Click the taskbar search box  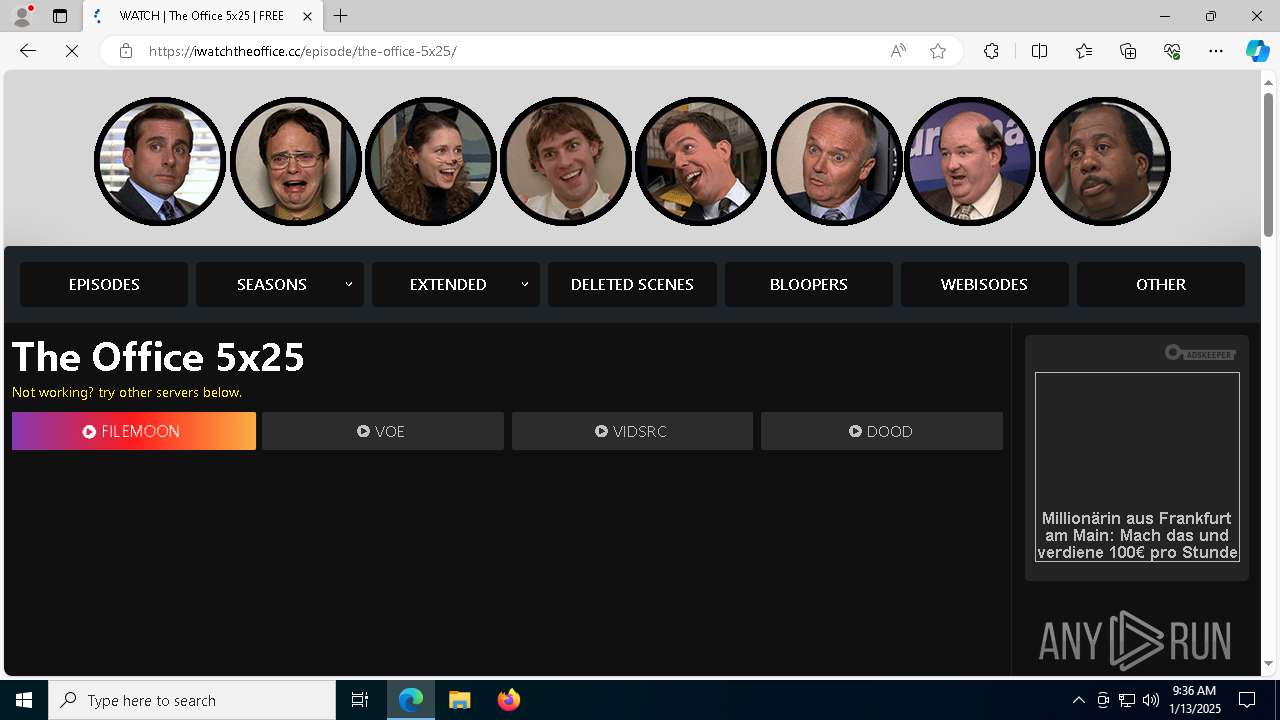[x=192, y=700]
